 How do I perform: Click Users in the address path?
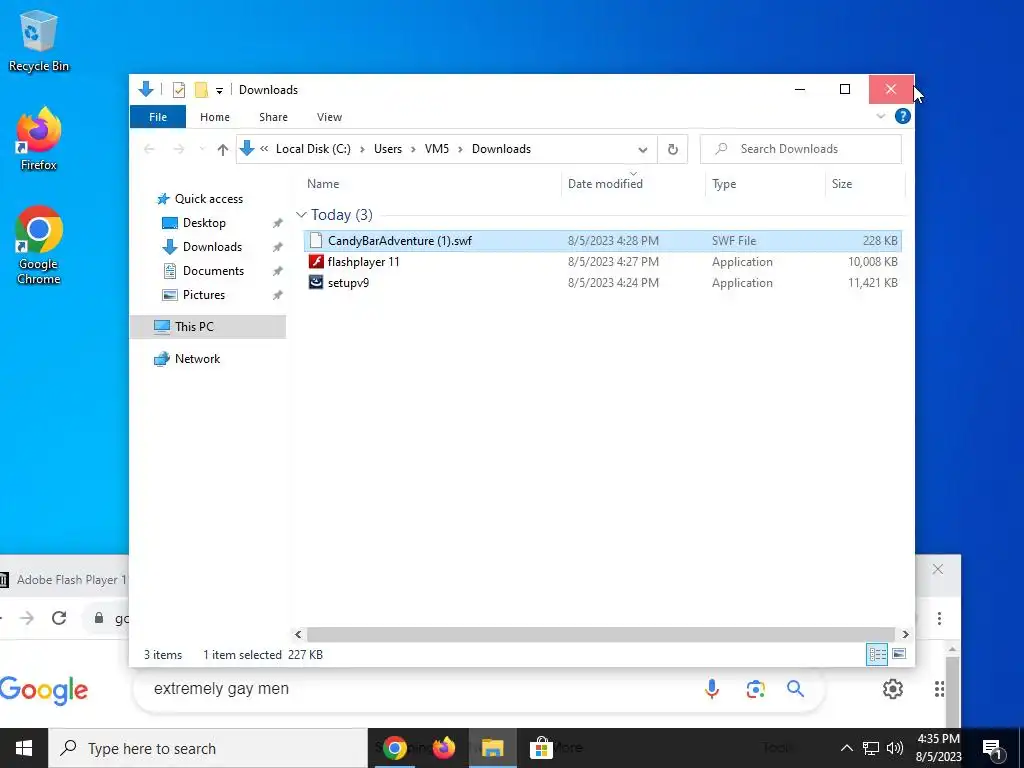388,149
